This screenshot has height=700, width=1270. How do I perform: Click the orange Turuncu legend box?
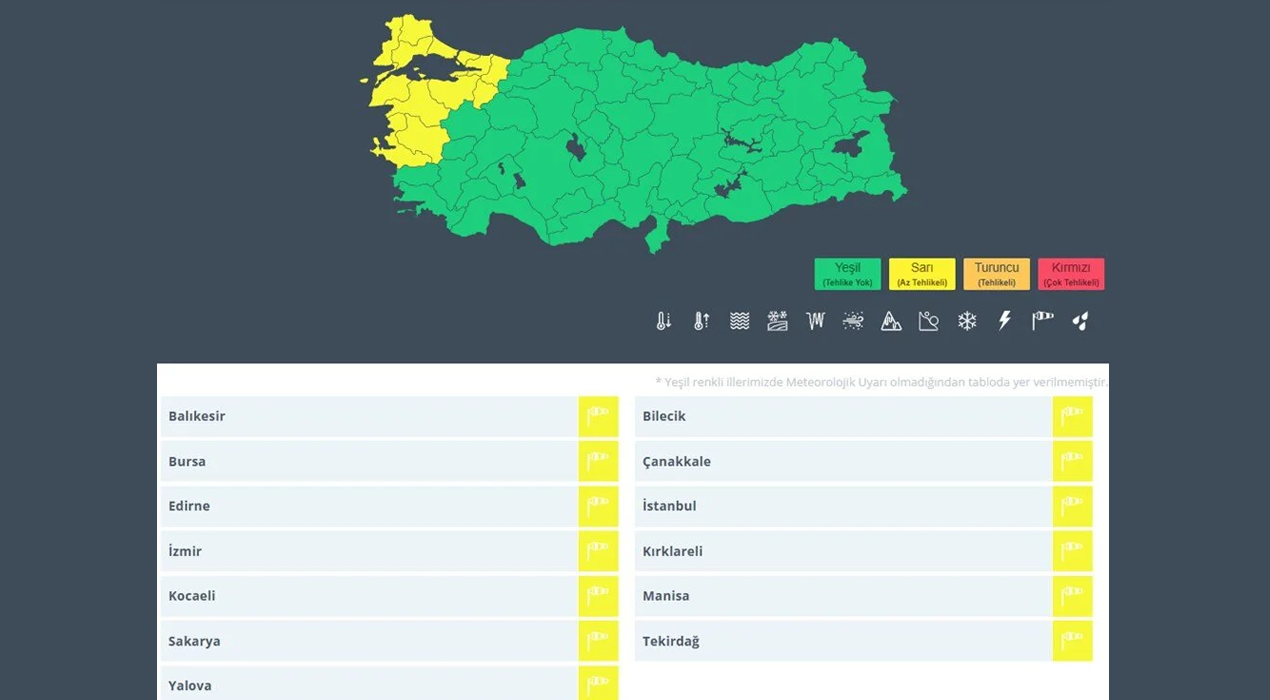click(996, 274)
